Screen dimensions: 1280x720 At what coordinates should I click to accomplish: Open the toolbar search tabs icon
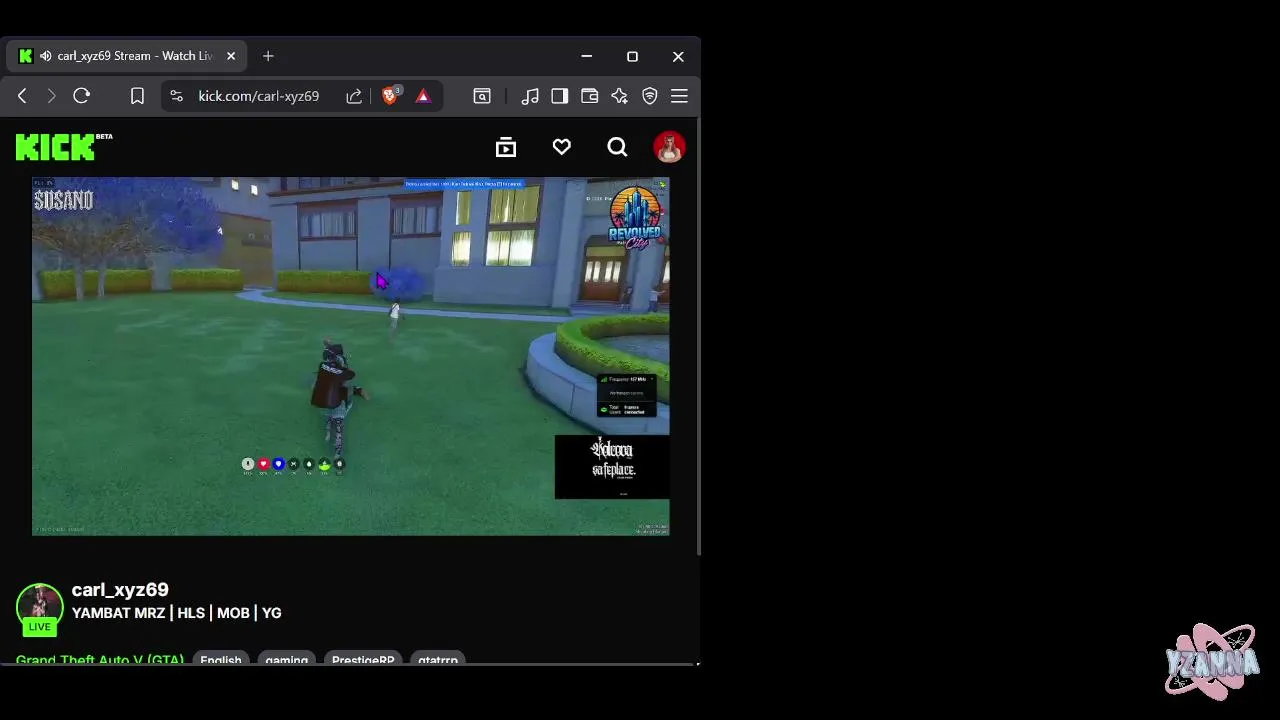point(482,96)
